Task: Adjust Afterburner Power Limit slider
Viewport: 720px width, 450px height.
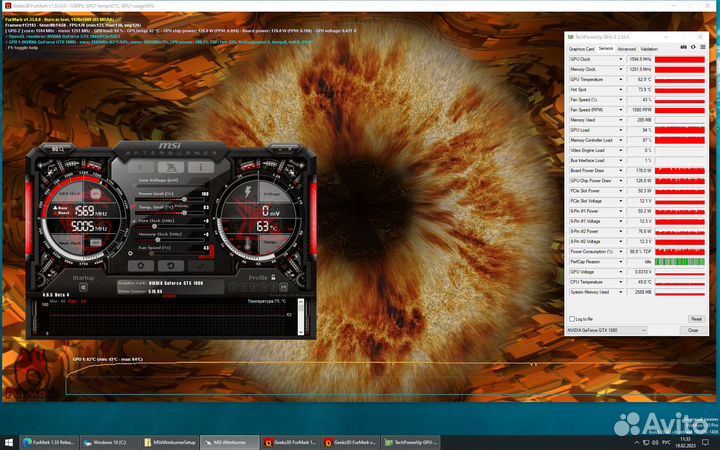Action: click(171, 199)
